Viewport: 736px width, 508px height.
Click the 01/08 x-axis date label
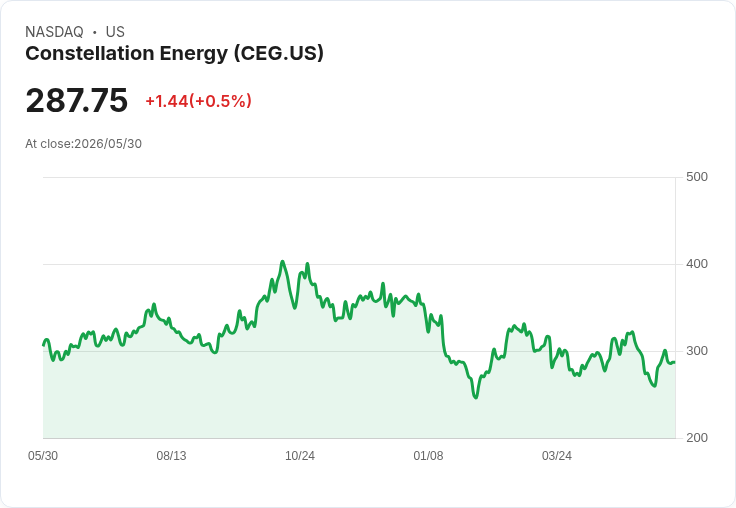pyautogui.click(x=428, y=456)
